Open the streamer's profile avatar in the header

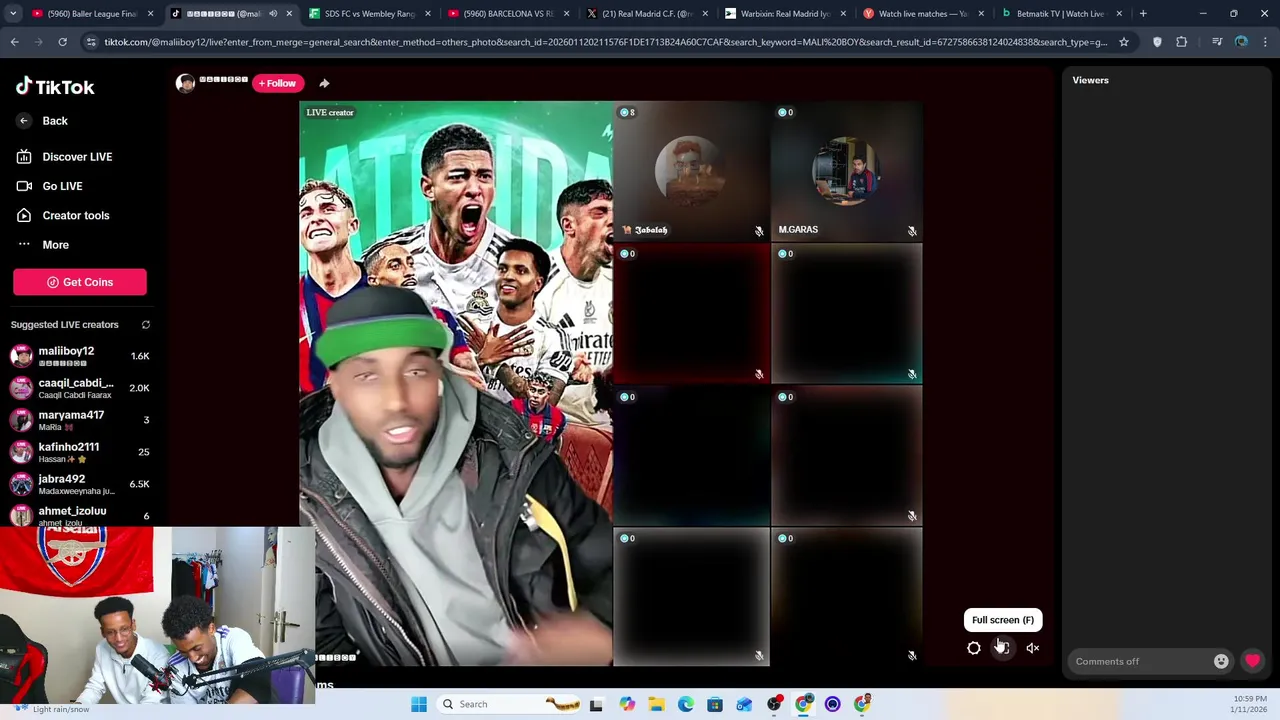pyautogui.click(x=185, y=83)
